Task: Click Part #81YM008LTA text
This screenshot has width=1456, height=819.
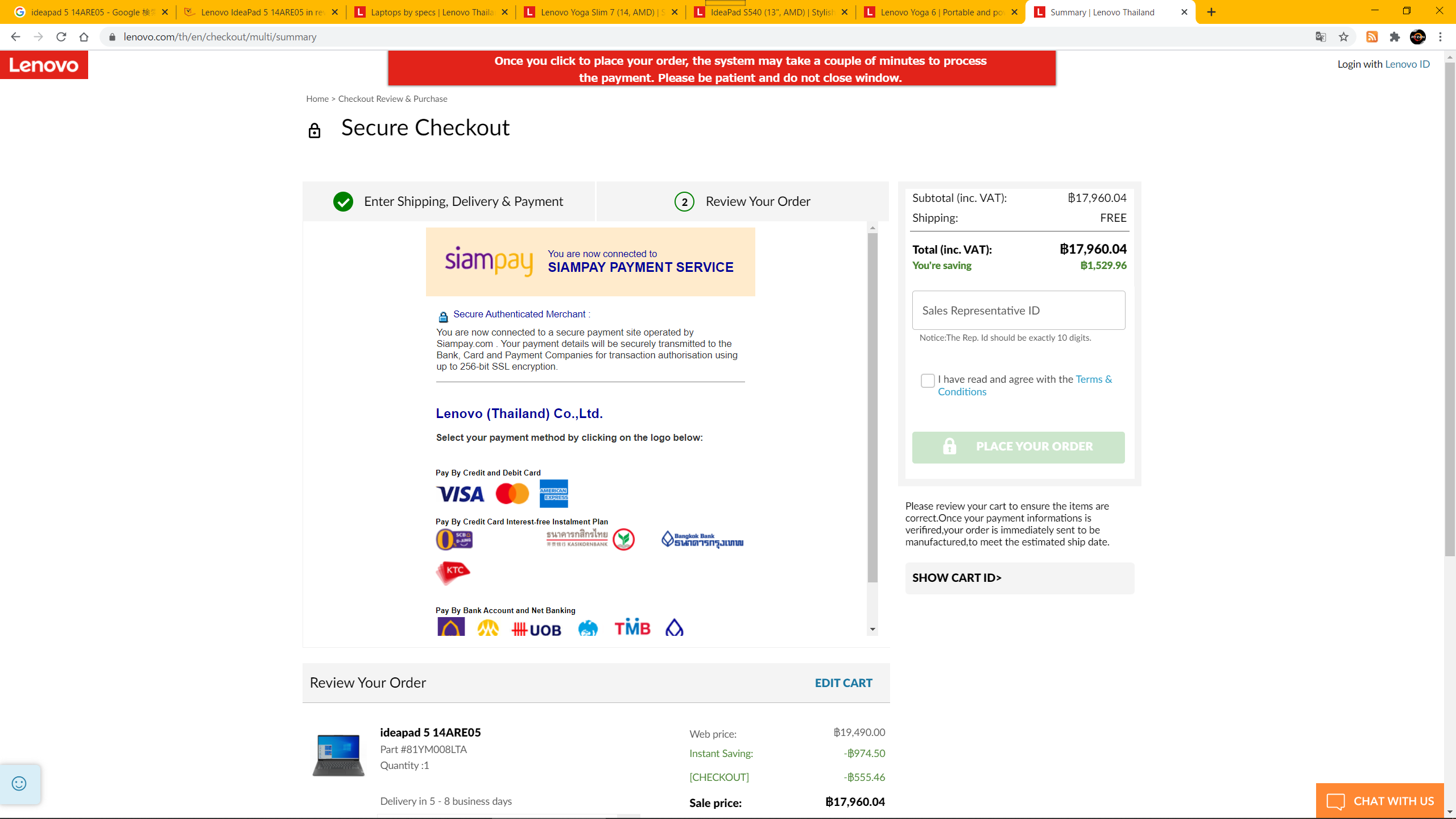Action: point(423,750)
